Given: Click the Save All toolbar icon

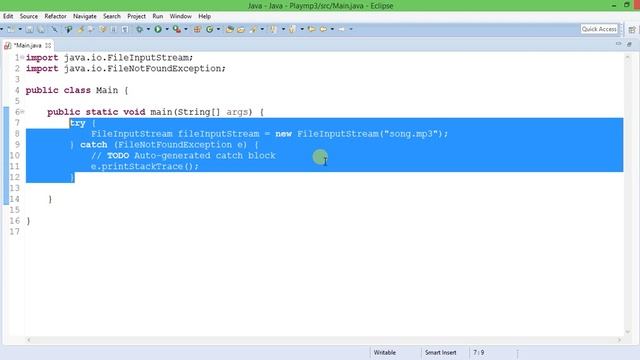Looking at the screenshot, I should [41, 29].
